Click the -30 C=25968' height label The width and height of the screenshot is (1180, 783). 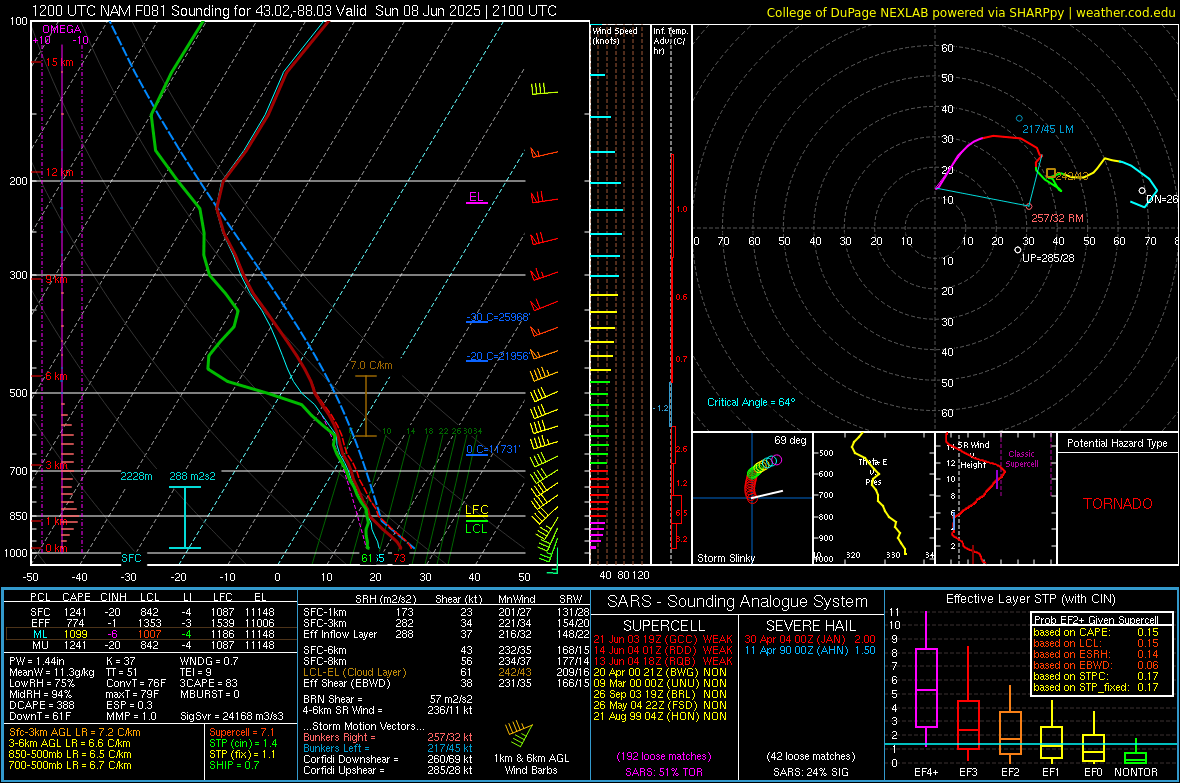coord(498,317)
